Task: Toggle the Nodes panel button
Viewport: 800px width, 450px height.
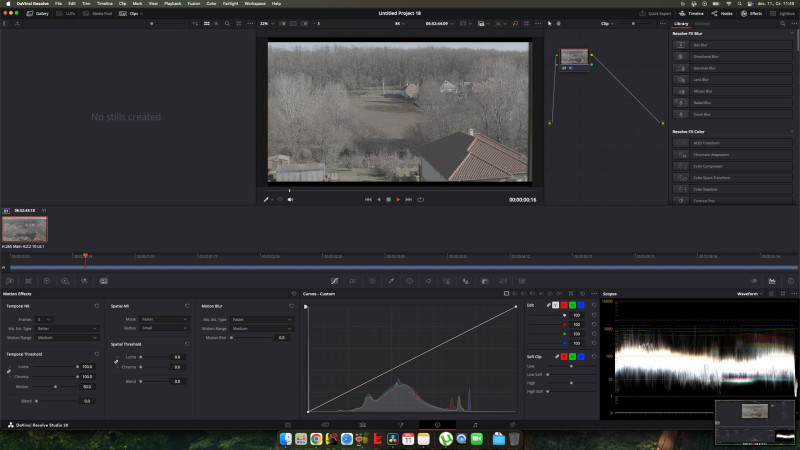Action: point(722,13)
